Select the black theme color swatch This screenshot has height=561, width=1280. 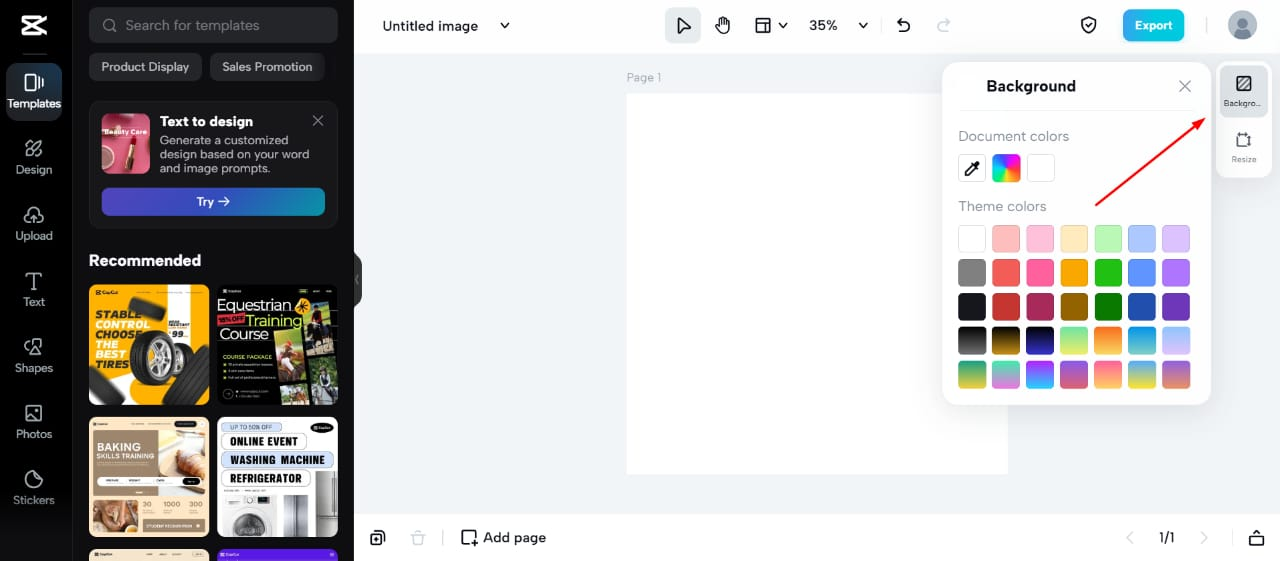tap(972, 307)
